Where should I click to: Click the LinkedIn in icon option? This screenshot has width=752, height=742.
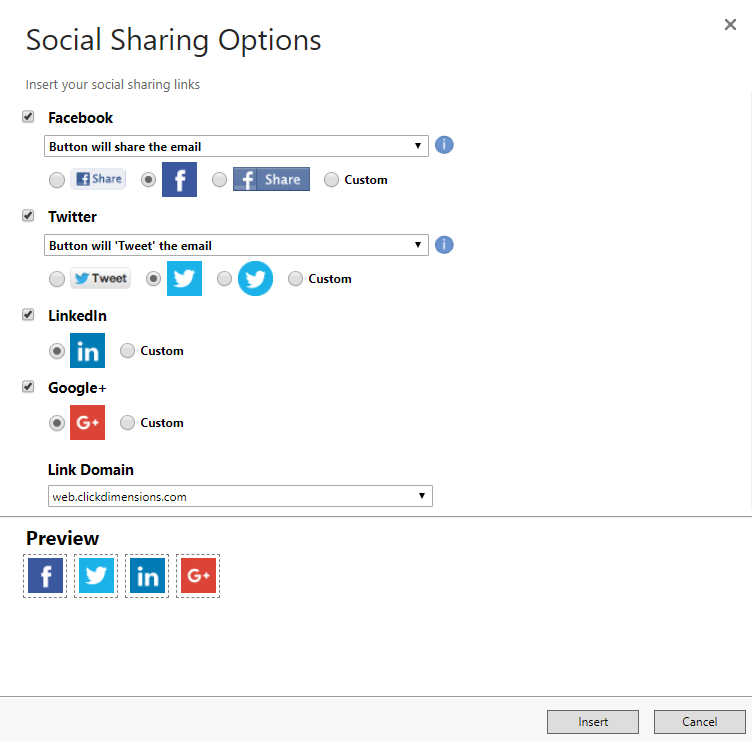(87, 351)
